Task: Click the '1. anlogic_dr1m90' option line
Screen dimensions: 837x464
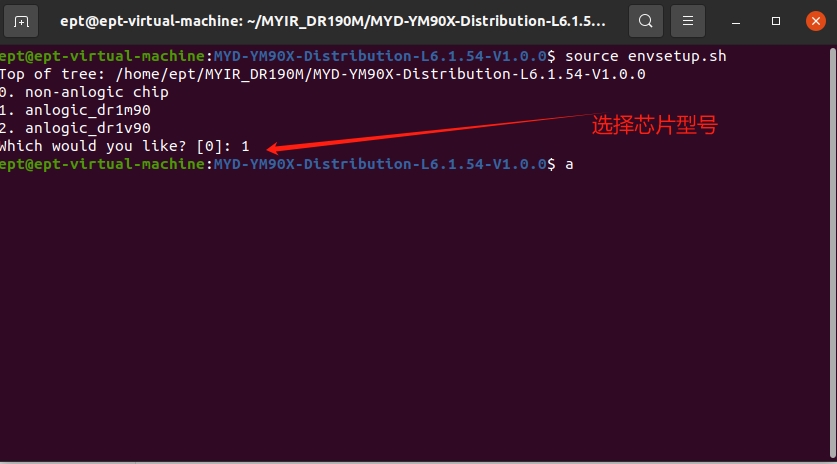Action: (x=75, y=110)
